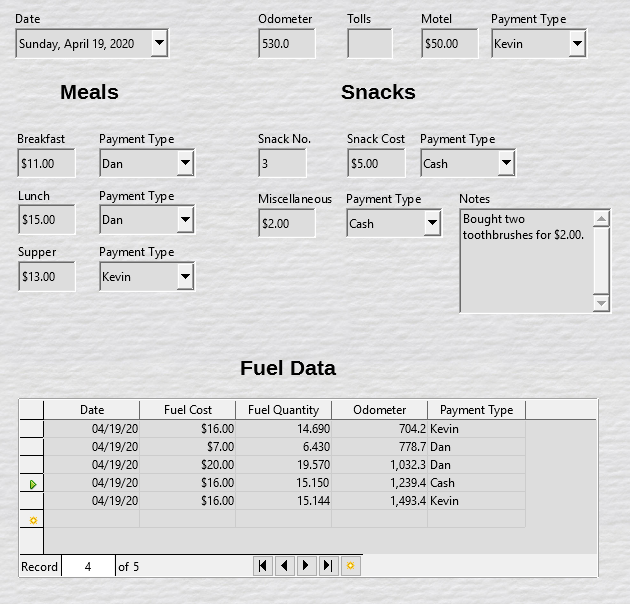Click the Fuel Quantity column header

coord(284,410)
